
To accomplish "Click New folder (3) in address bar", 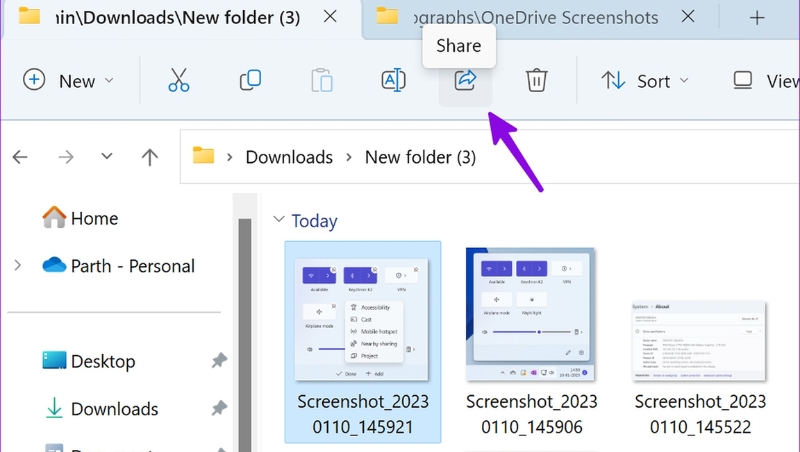I will [420, 157].
